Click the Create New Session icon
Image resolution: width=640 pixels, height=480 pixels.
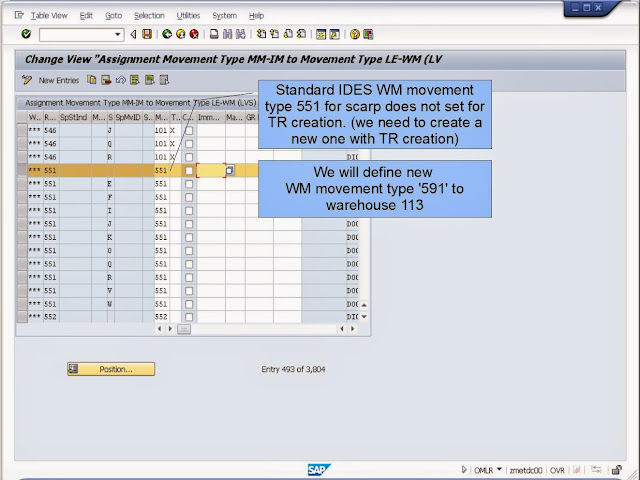(x=321, y=34)
